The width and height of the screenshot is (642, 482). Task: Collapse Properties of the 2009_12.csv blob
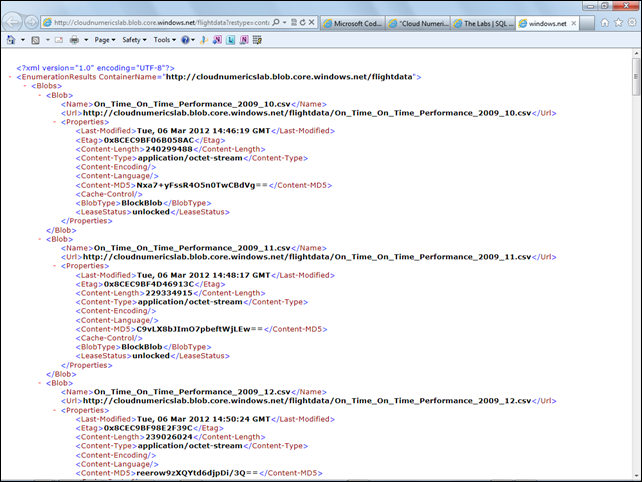[54, 410]
